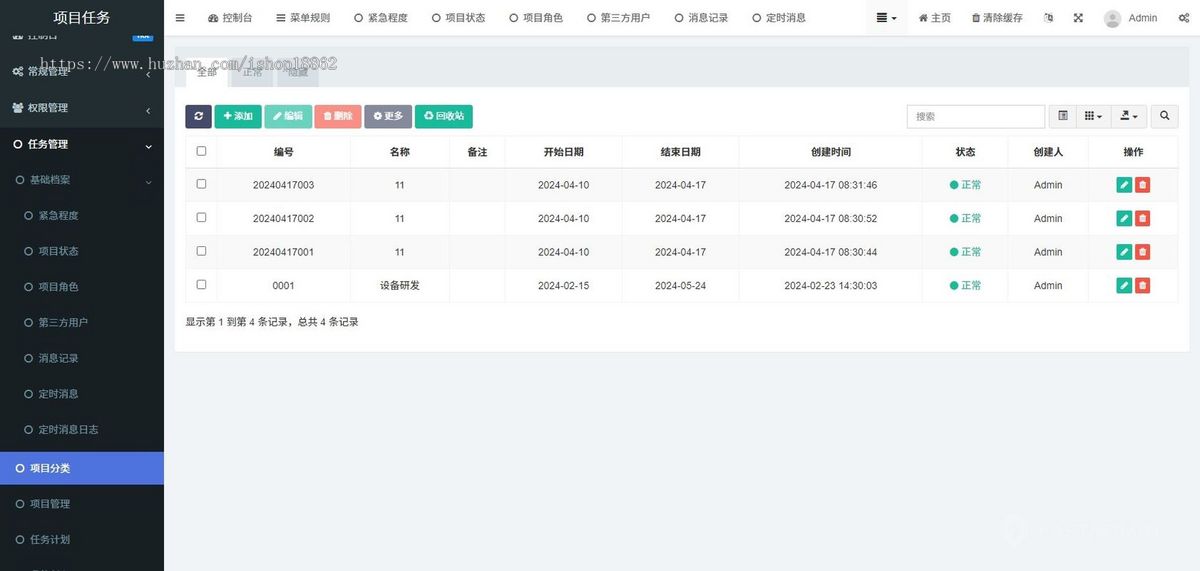
Task: Open the 更多 more dropdown
Action: 388,116
